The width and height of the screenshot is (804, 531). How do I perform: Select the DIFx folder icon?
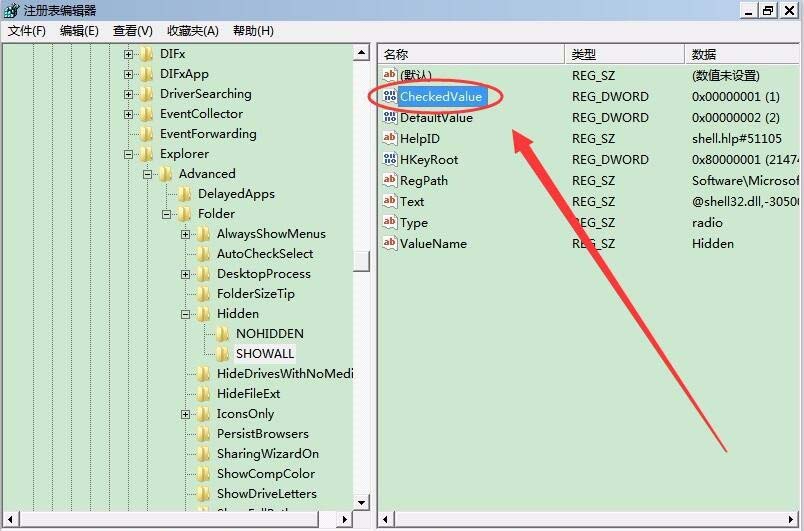[x=147, y=54]
